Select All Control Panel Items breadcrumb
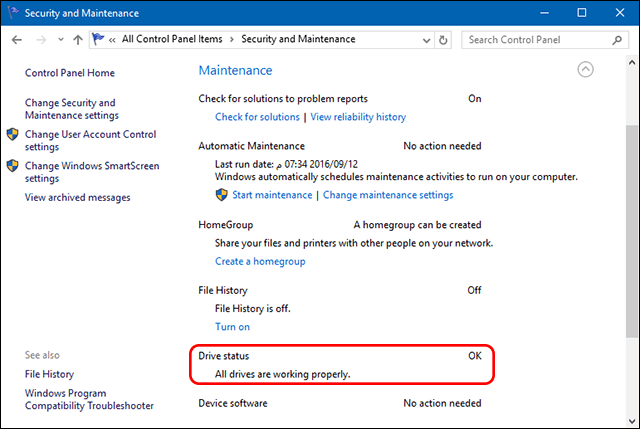 point(172,39)
